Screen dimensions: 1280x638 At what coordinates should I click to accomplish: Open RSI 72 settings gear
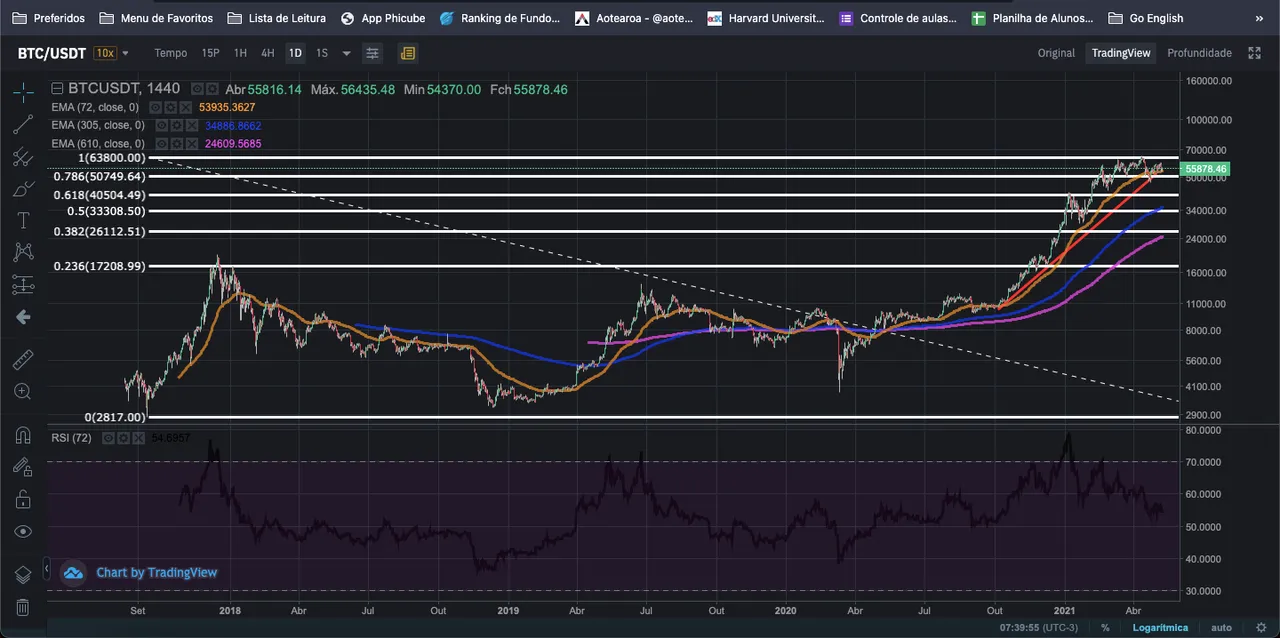[x=123, y=438]
